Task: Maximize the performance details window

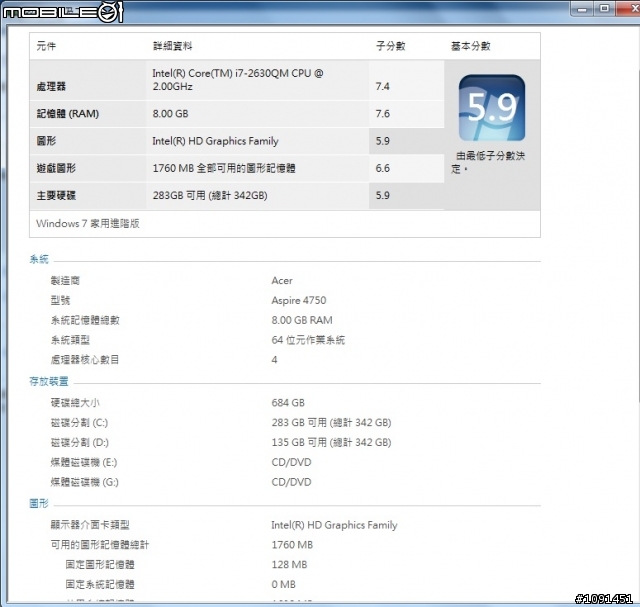Action: (x=604, y=9)
